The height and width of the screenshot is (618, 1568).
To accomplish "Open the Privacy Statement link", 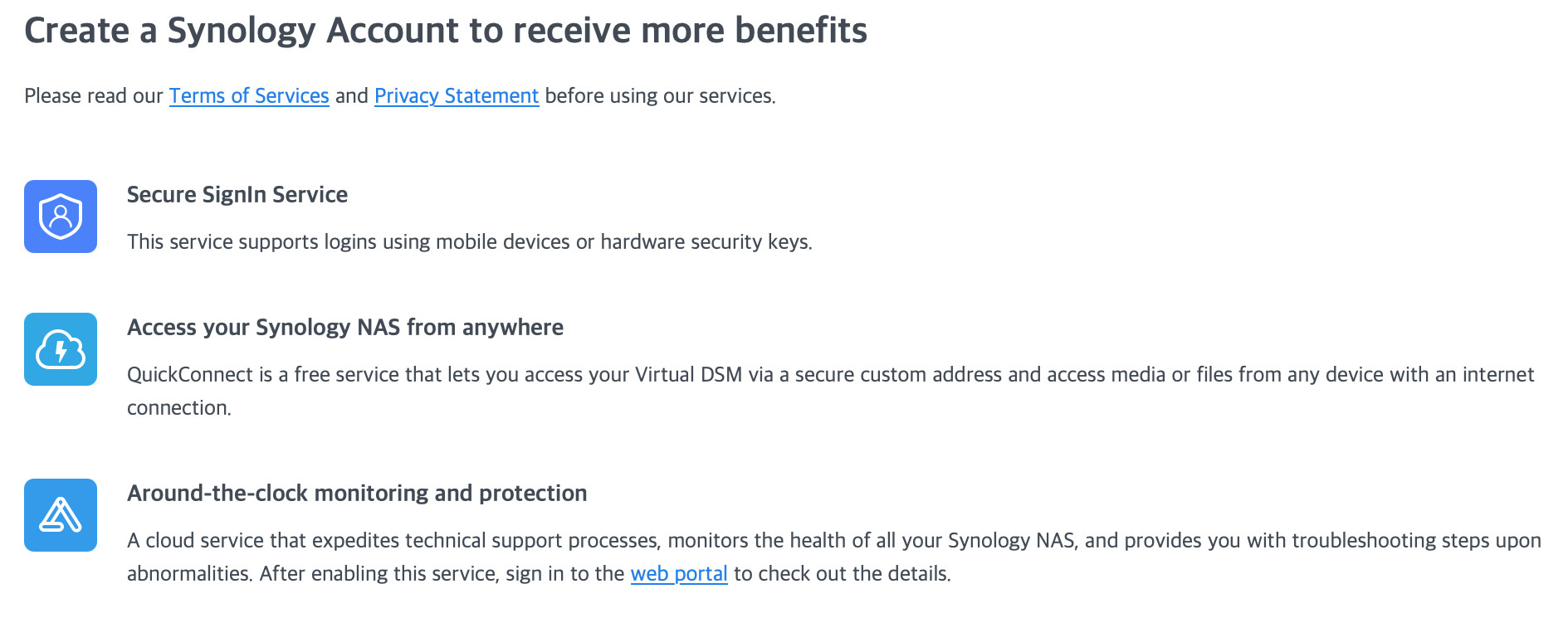I will pos(457,96).
